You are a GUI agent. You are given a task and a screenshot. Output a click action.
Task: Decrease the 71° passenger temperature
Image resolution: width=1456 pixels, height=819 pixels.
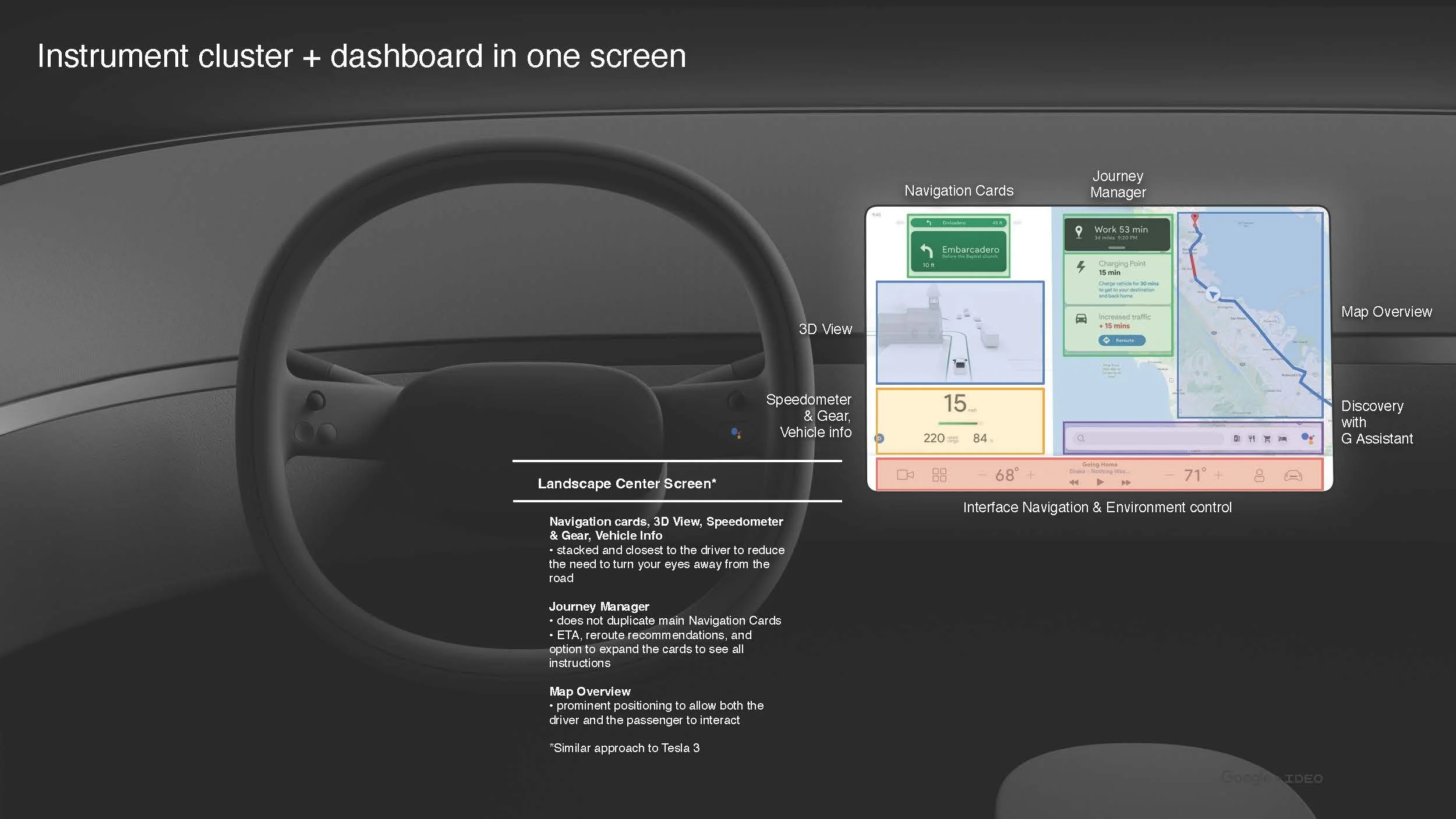(1169, 476)
